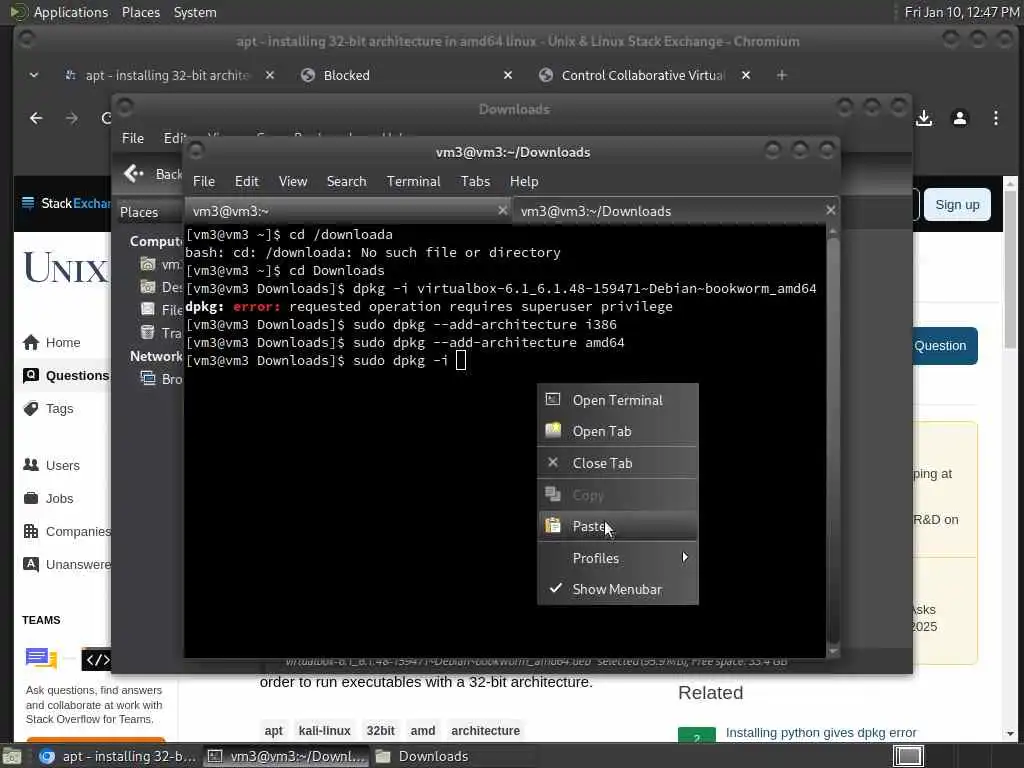Click the Open Terminal icon in context menu
The image size is (1024, 768).
553,399
